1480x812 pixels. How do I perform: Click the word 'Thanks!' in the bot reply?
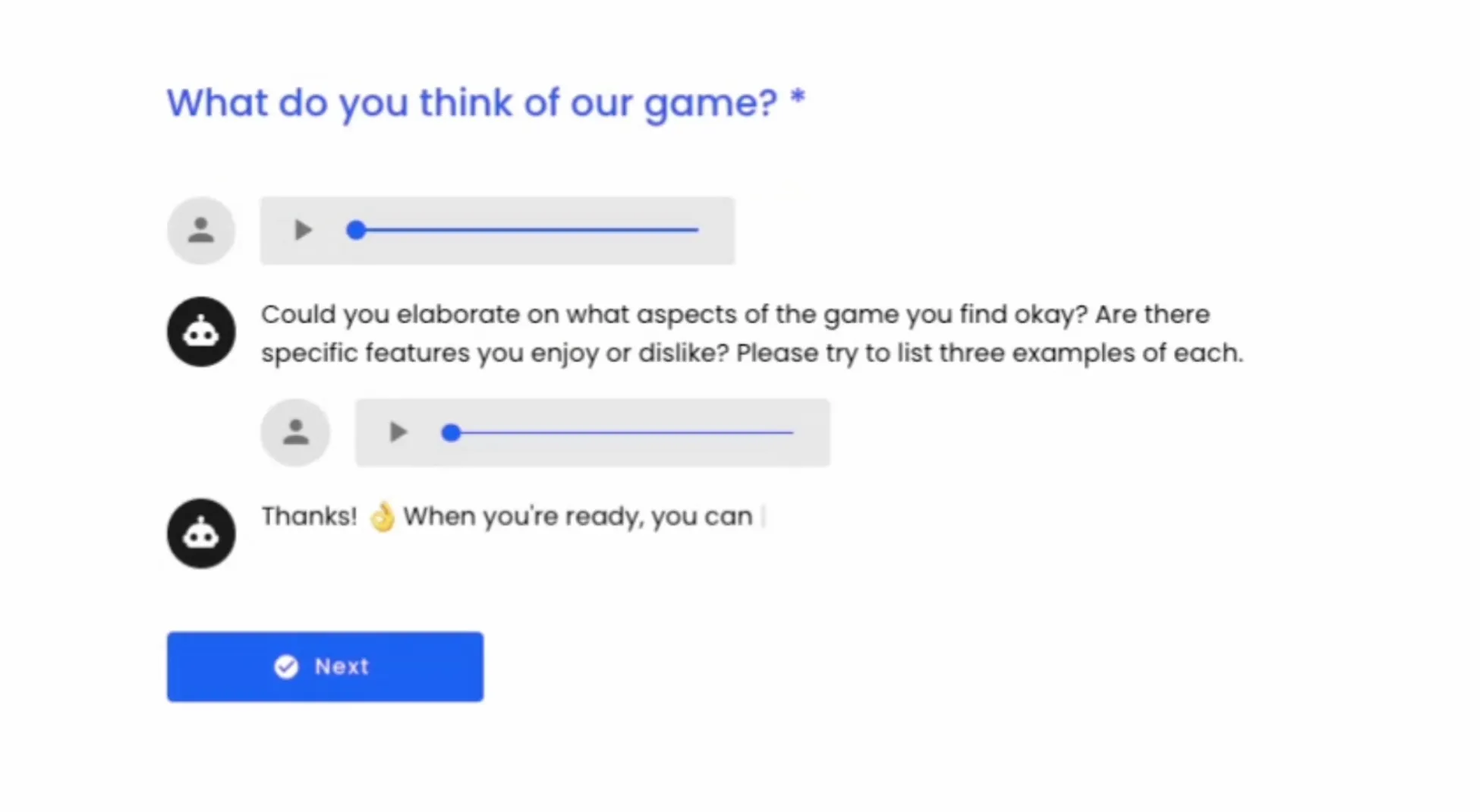[x=309, y=517]
